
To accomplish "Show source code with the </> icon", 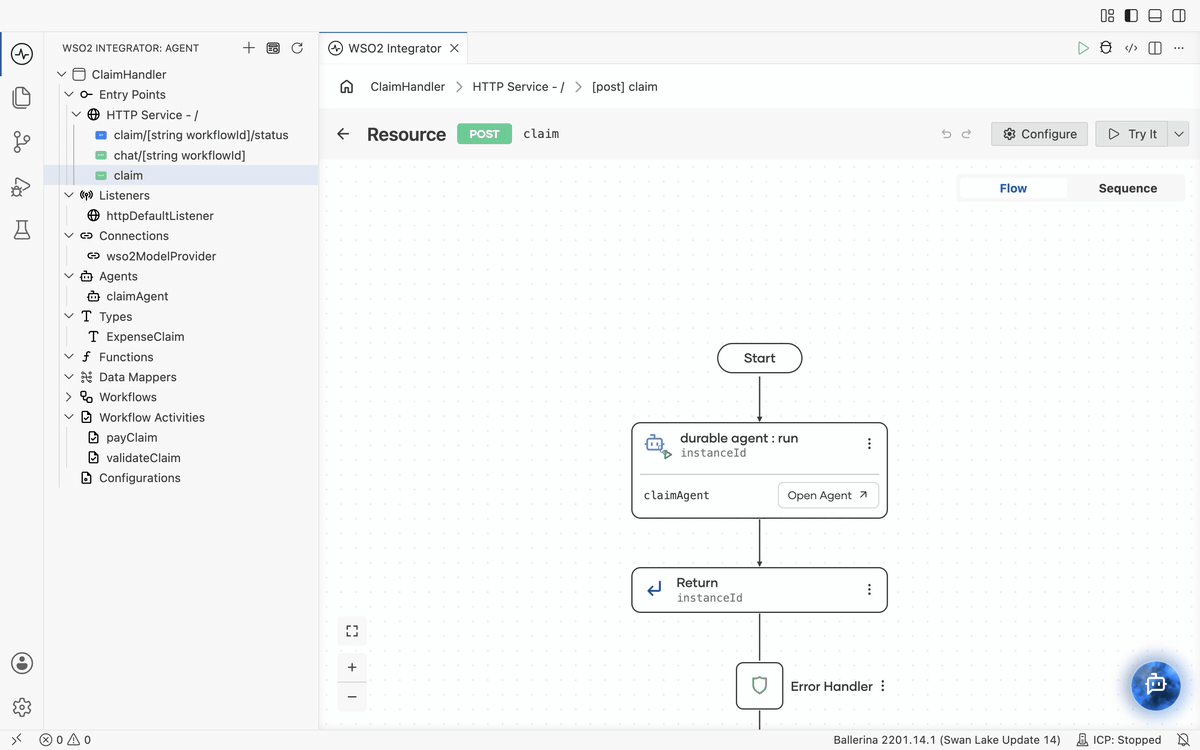I will 1131,48.
